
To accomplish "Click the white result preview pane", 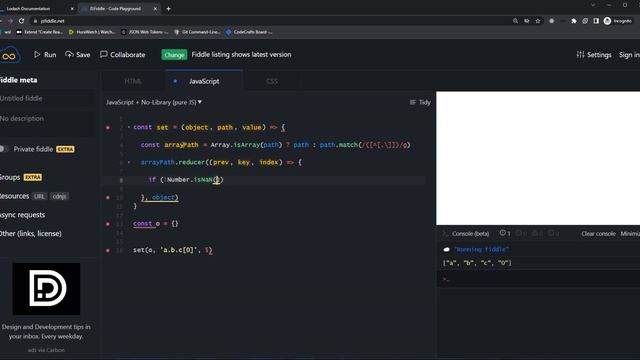I will tap(538, 158).
